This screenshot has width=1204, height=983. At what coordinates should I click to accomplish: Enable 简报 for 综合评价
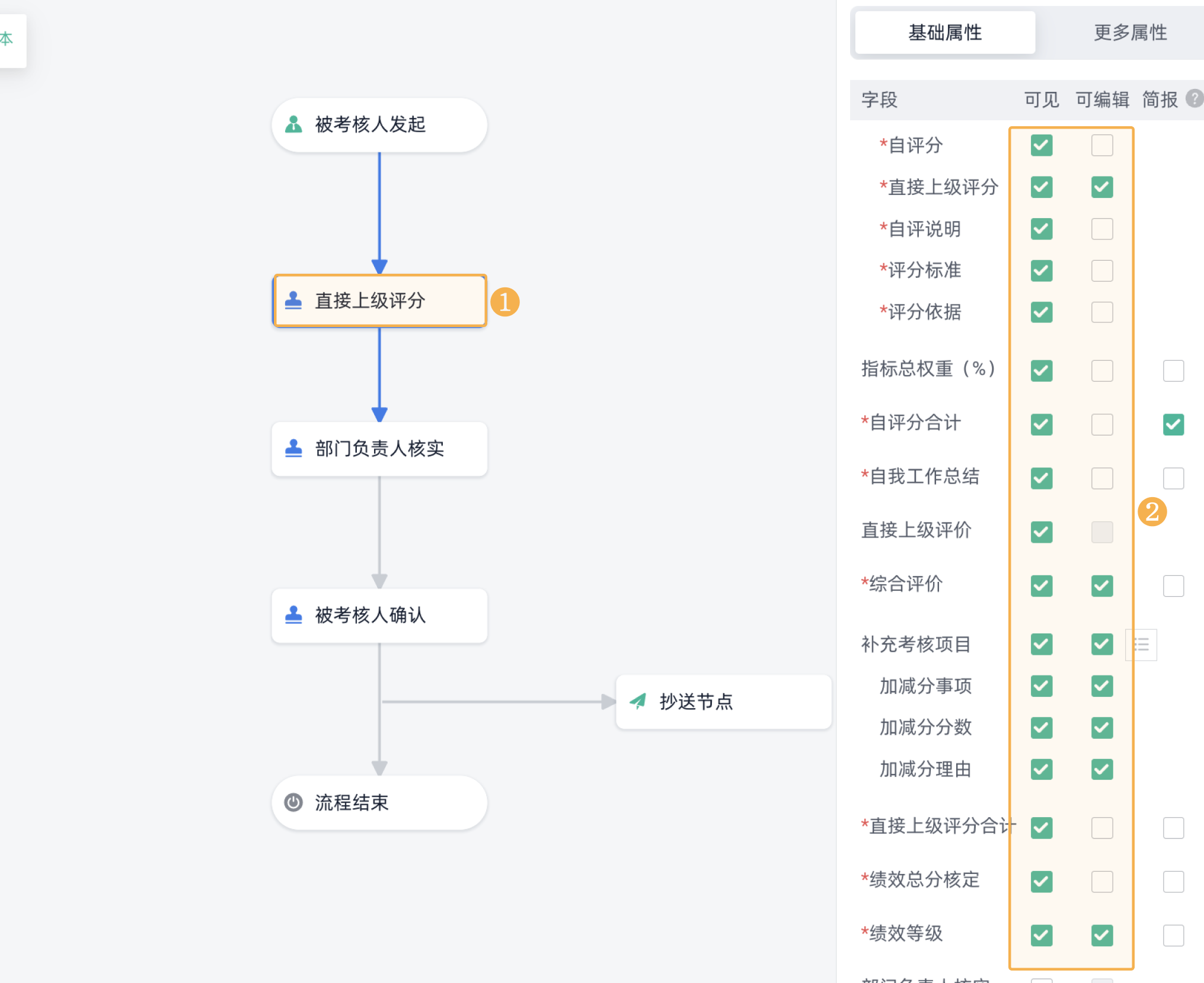click(x=1174, y=586)
